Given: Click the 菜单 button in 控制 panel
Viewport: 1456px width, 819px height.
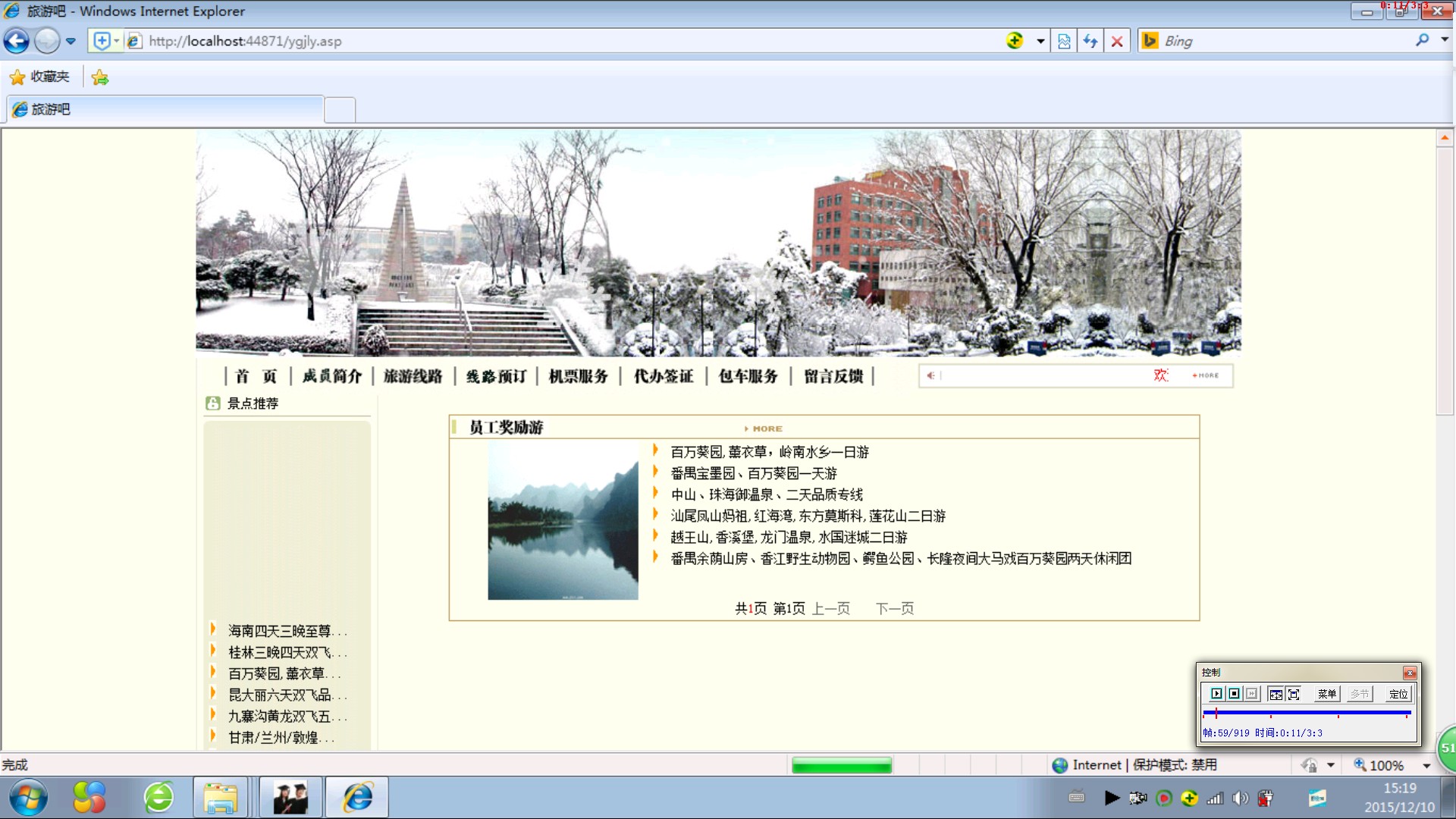Looking at the screenshot, I should click(1327, 694).
